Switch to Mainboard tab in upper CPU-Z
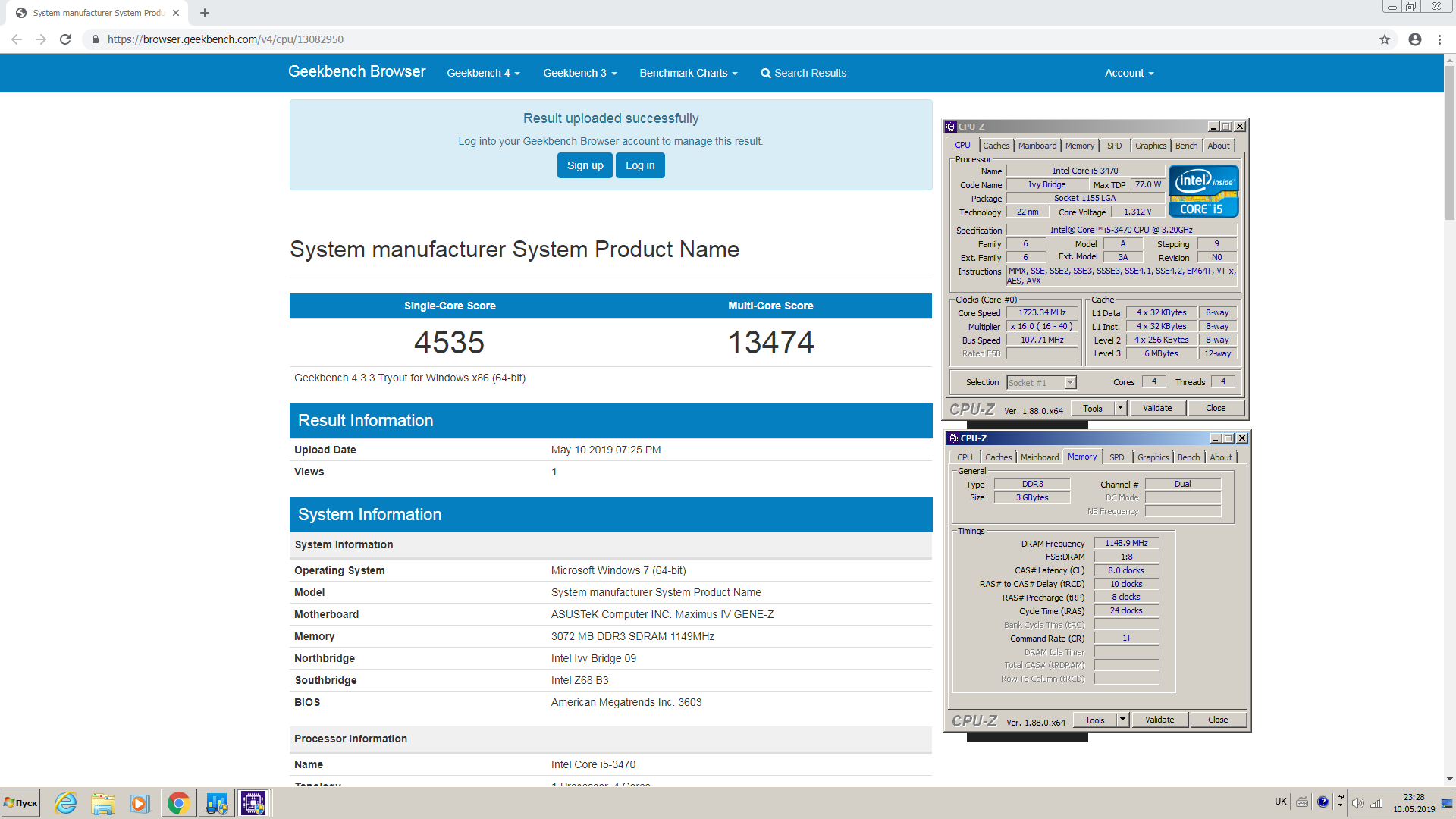The height and width of the screenshot is (819, 1456). coord(1037,146)
